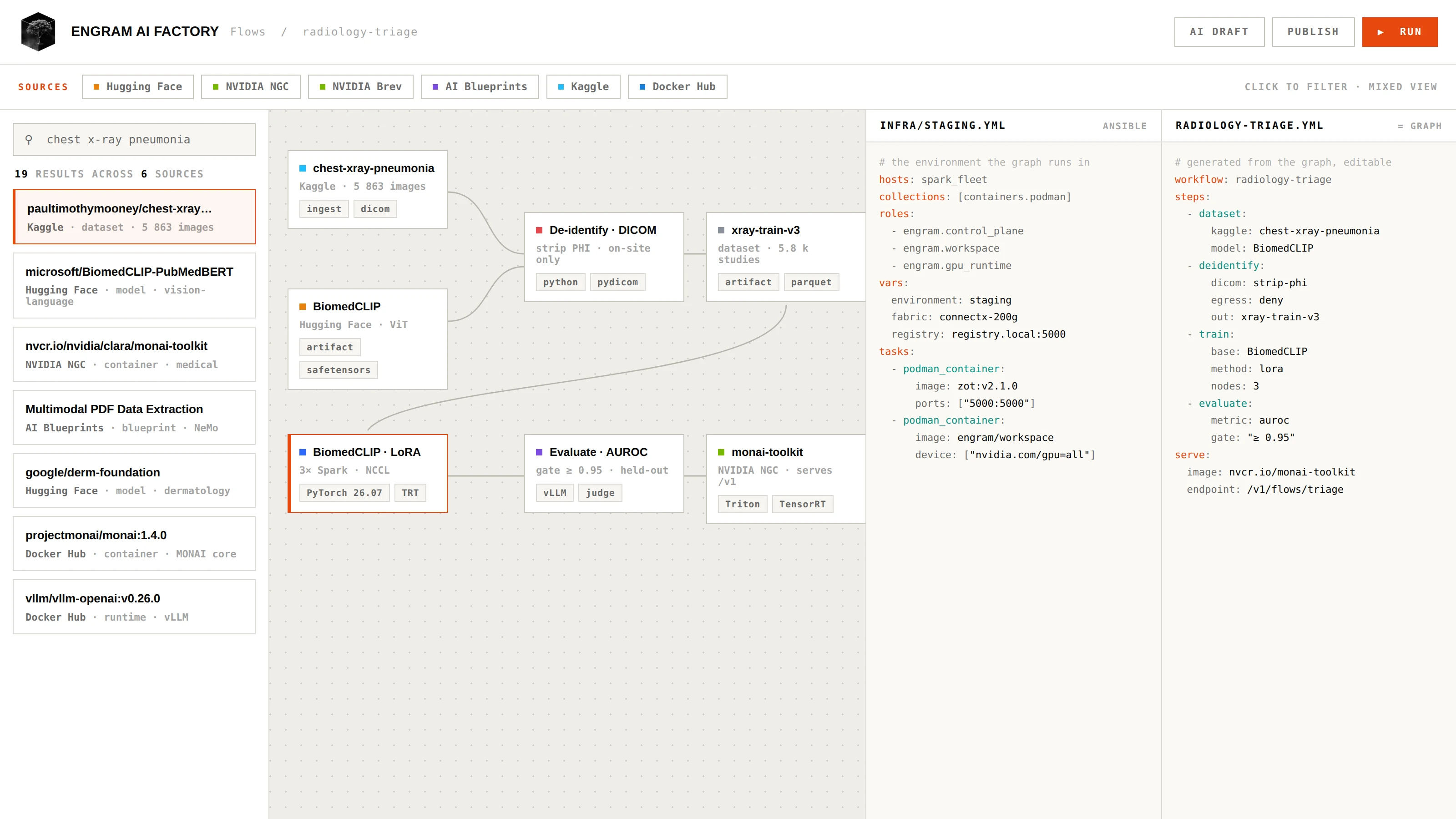The height and width of the screenshot is (819, 1456).
Task: Click the cyan square on the chest-xray-pneumonia node
Action: [x=303, y=168]
